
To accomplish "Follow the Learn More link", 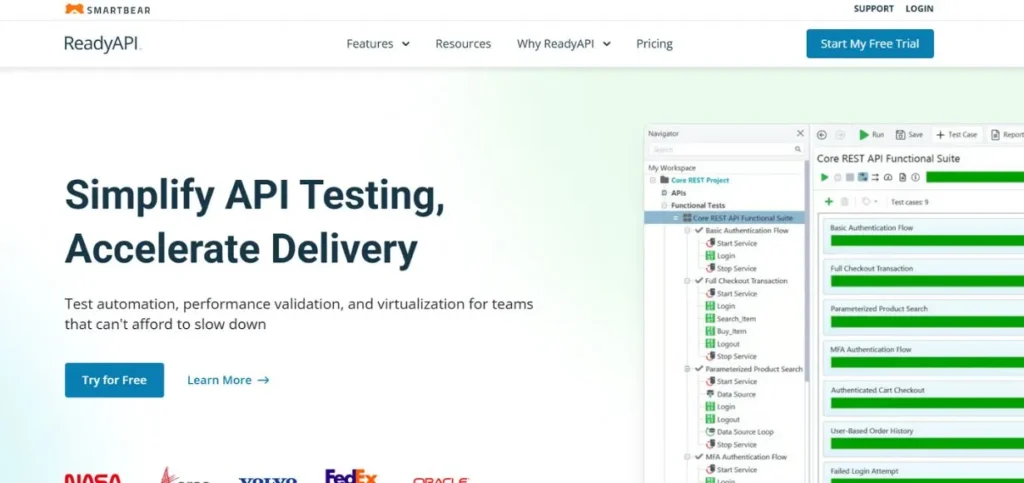I will pyautogui.click(x=228, y=380).
